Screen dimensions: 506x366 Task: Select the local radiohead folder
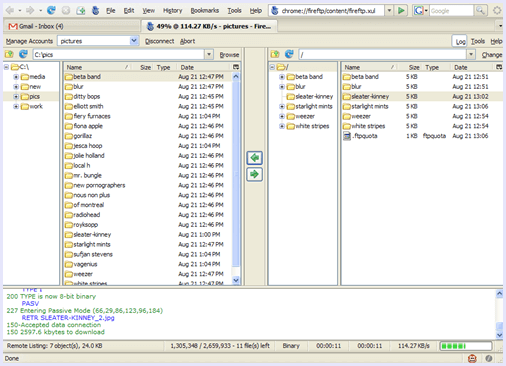tap(147, 215)
